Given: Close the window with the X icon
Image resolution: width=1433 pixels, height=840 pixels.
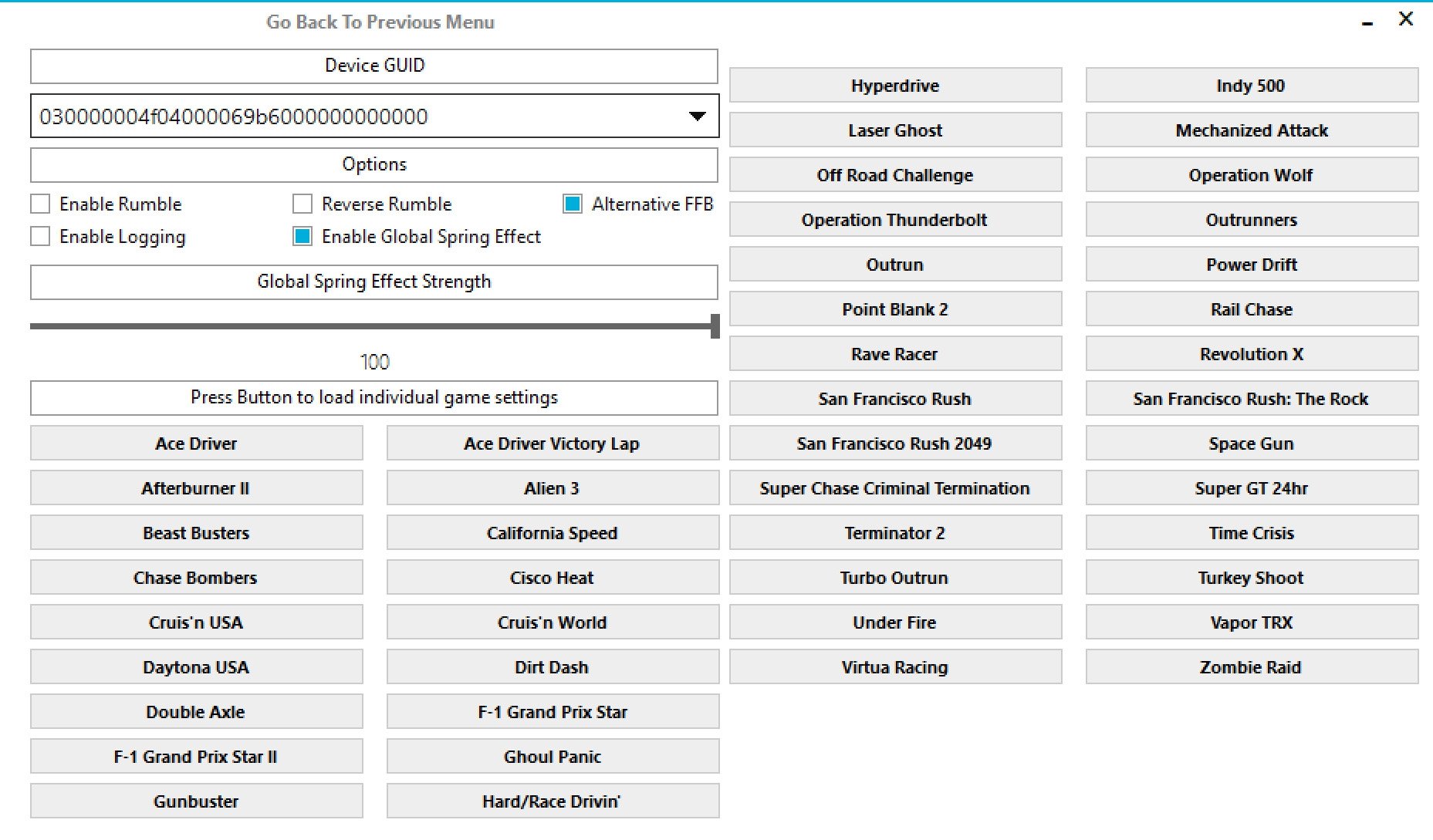Looking at the screenshot, I should (x=1406, y=19).
